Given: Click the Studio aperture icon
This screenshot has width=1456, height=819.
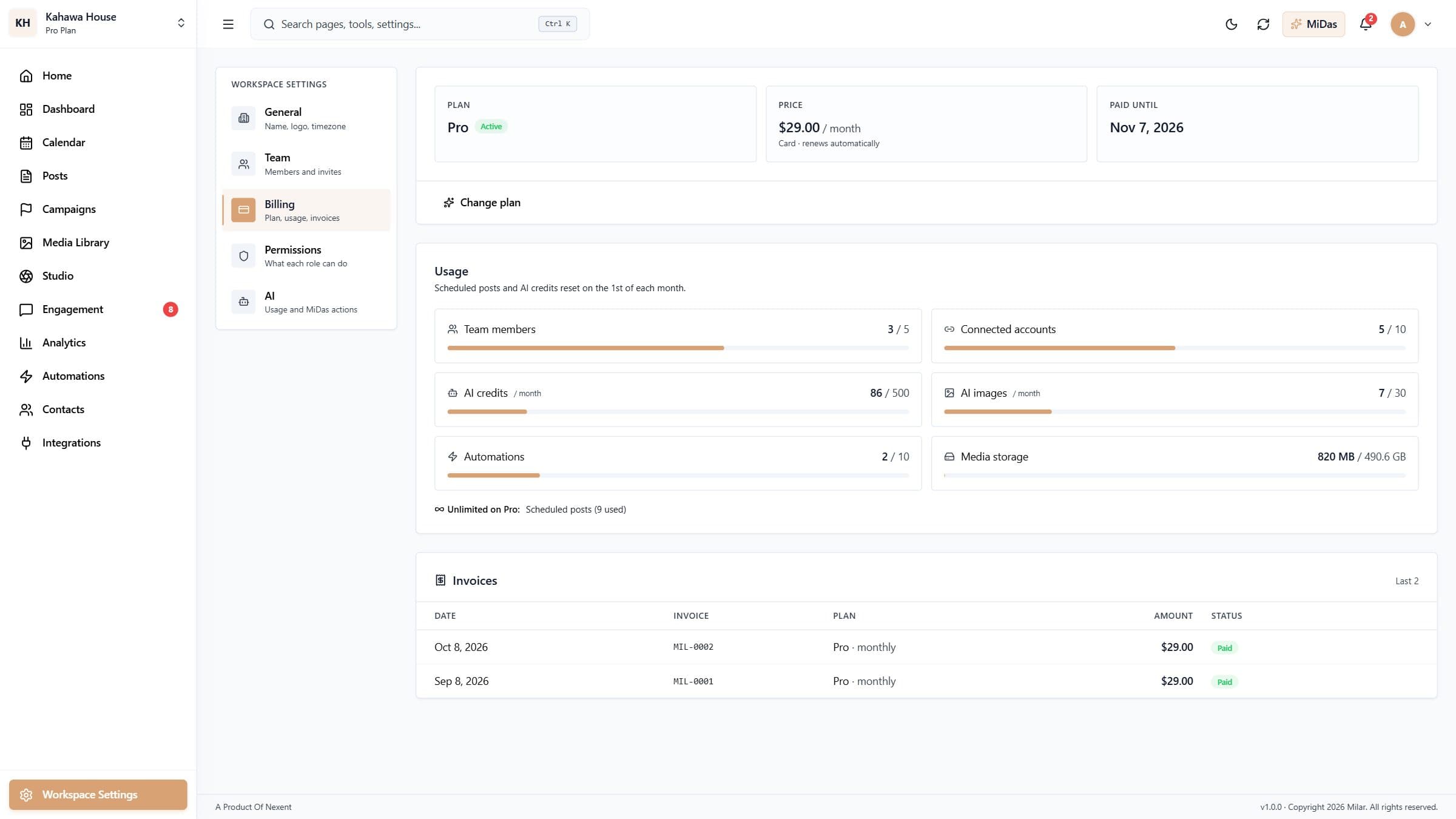Looking at the screenshot, I should point(26,276).
